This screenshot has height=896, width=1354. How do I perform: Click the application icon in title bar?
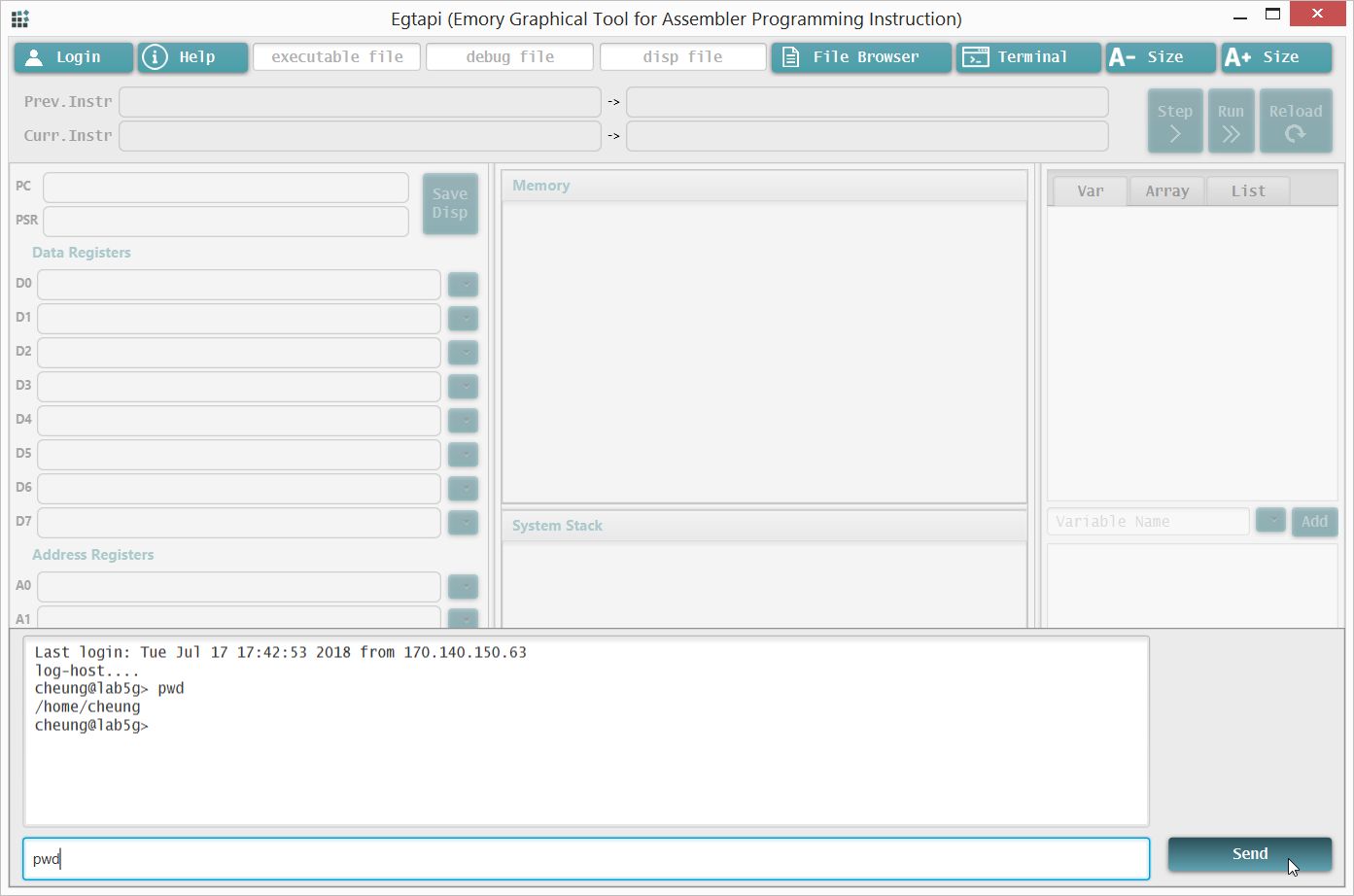pyautogui.click(x=19, y=18)
